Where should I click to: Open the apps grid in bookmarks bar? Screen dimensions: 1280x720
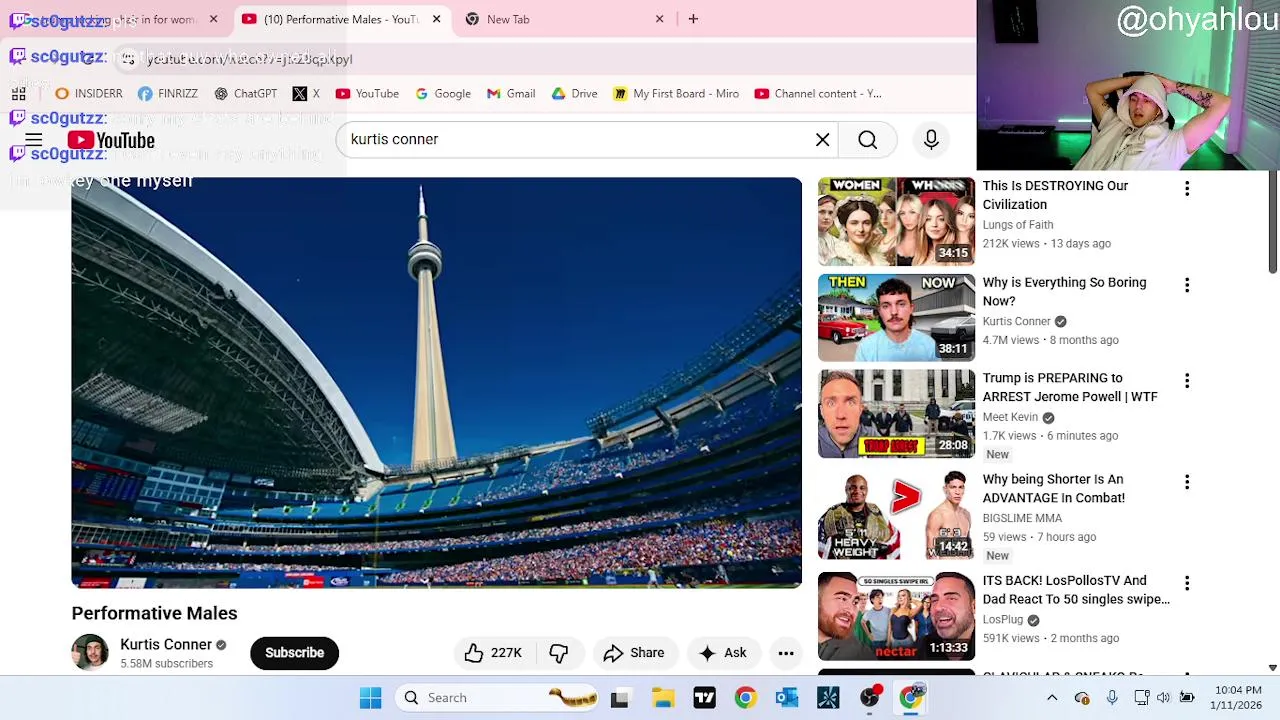click(18, 94)
